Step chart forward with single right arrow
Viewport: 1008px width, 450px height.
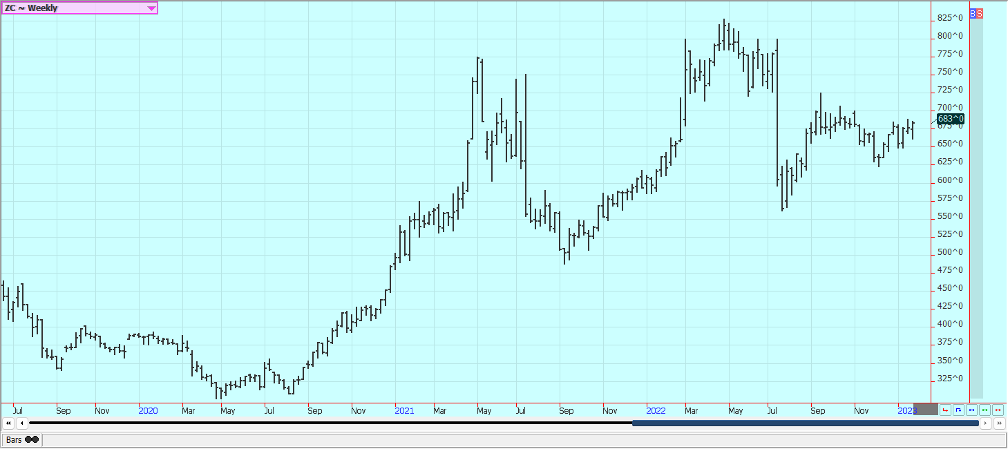coord(986,423)
